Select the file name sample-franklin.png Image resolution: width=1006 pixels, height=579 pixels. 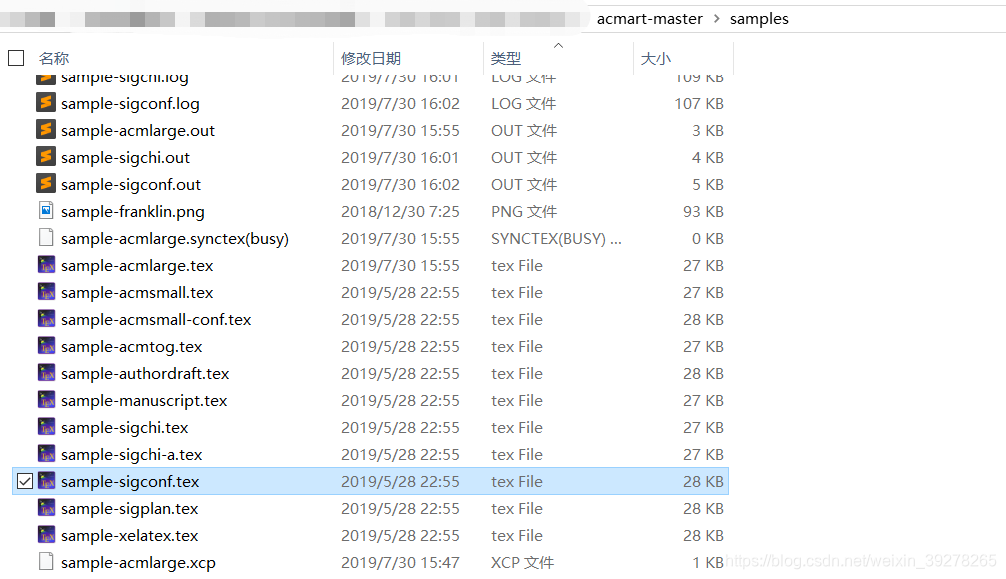pyautogui.click(x=133, y=211)
